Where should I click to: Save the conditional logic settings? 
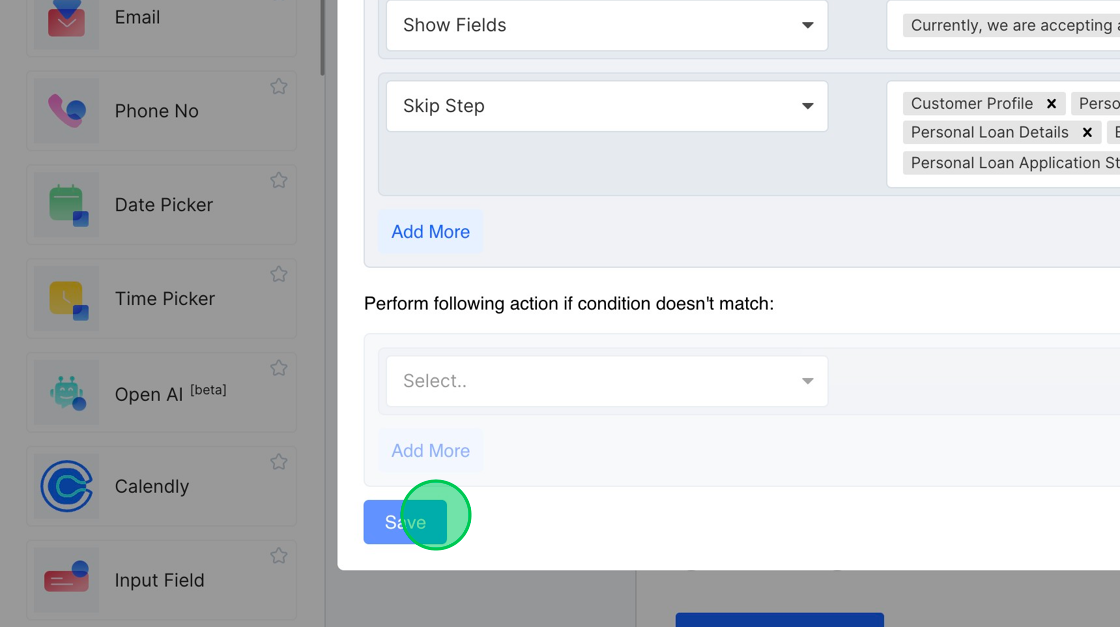click(x=405, y=522)
